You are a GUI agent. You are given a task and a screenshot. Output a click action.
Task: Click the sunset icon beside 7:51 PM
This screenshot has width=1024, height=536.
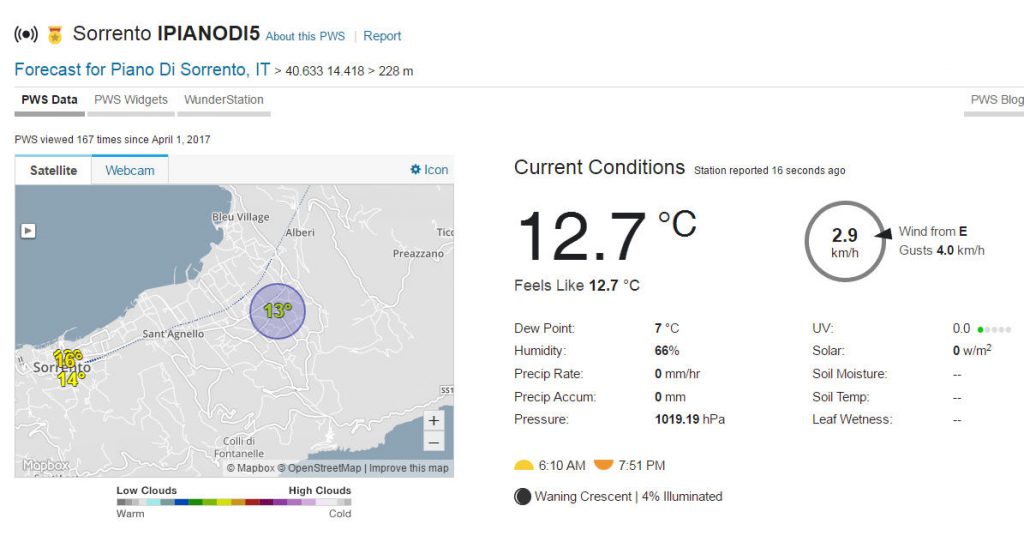pyautogui.click(x=603, y=465)
